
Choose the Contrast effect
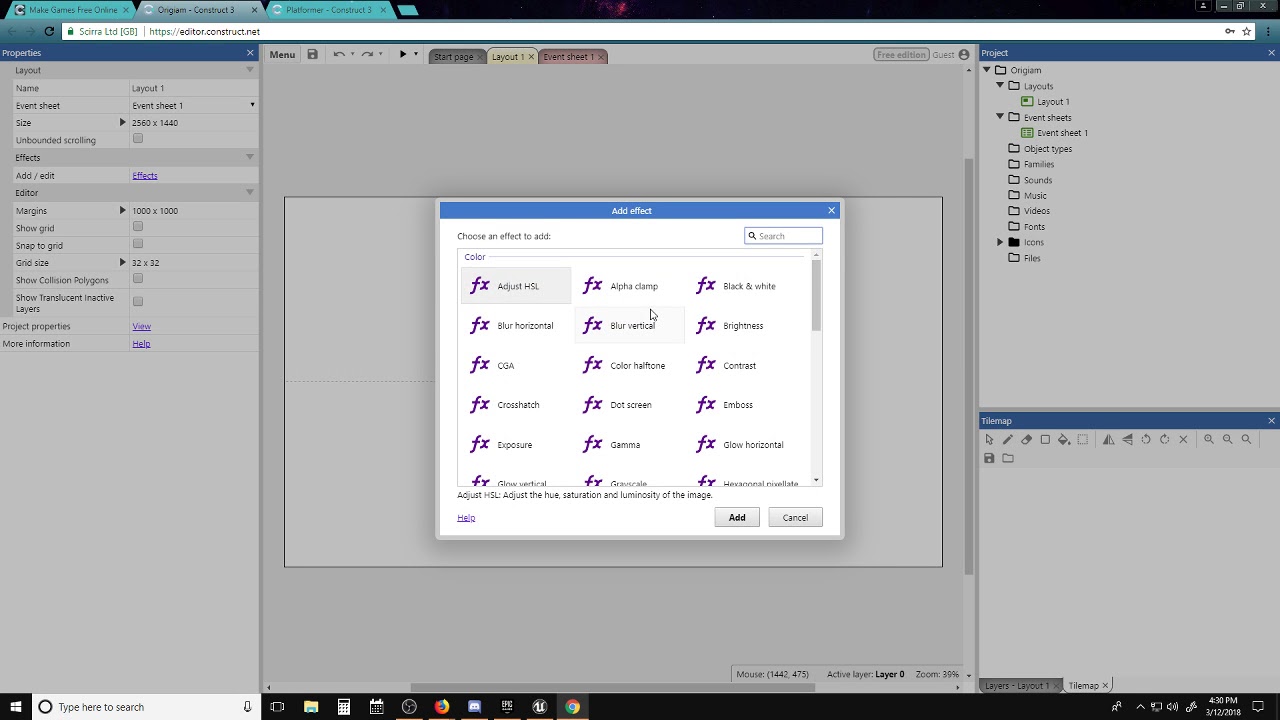coord(742,366)
